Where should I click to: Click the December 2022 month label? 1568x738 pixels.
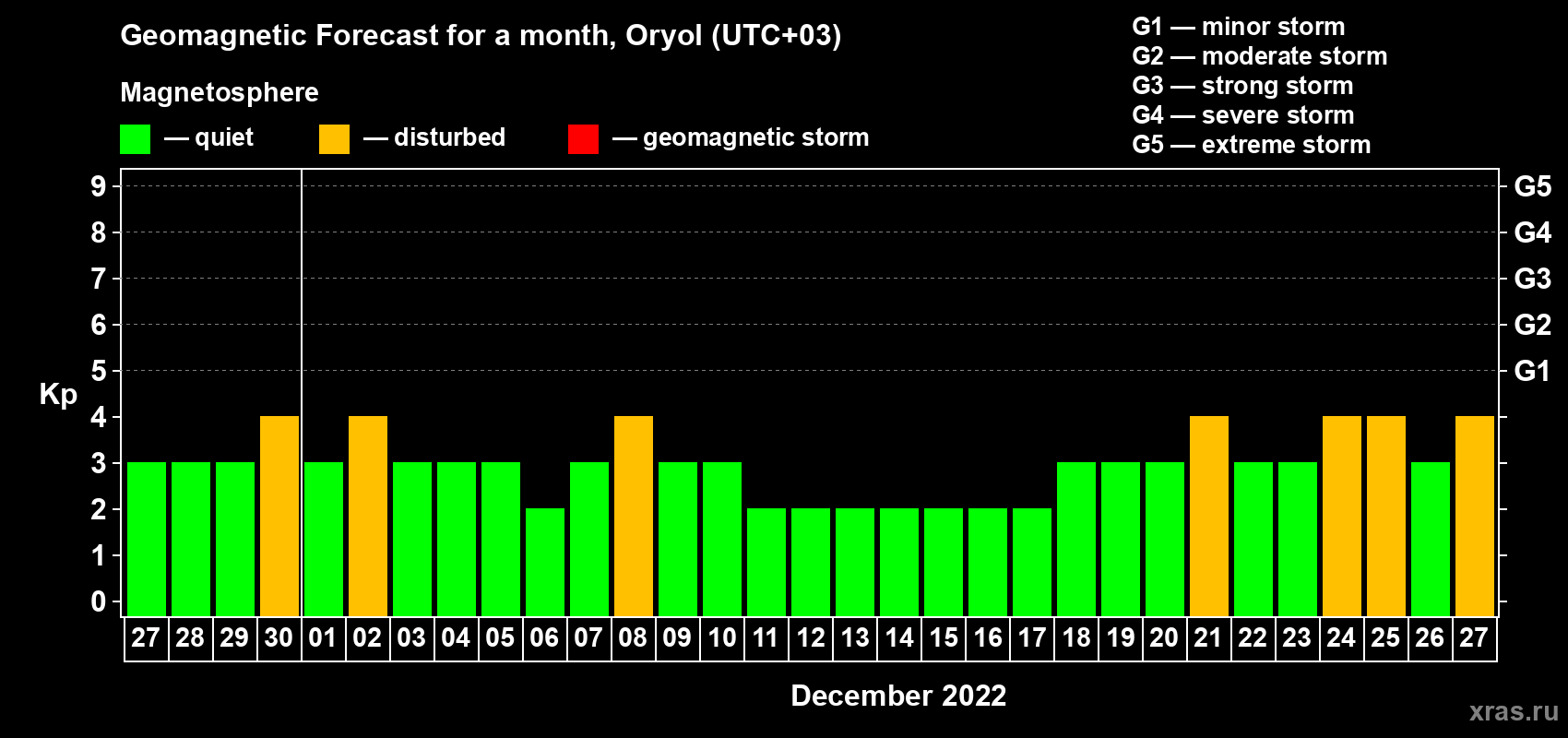(x=898, y=696)
